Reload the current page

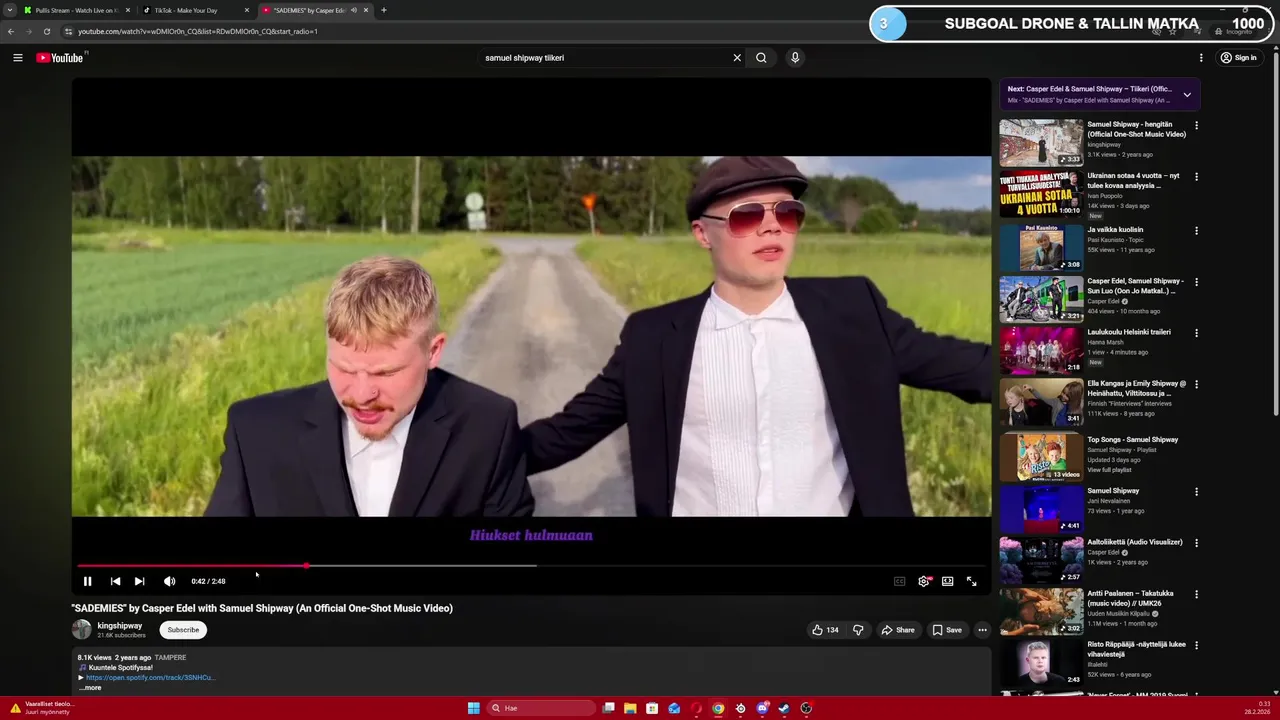tap(46, 31)
